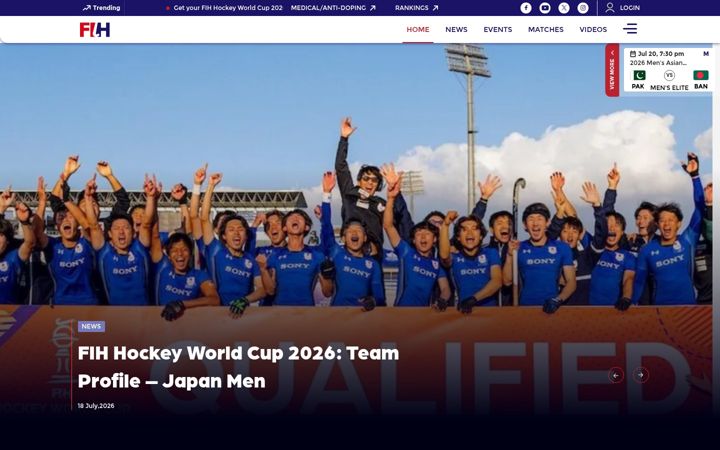
Task: Click the calendar icon on match card
Action: point(633,54)
